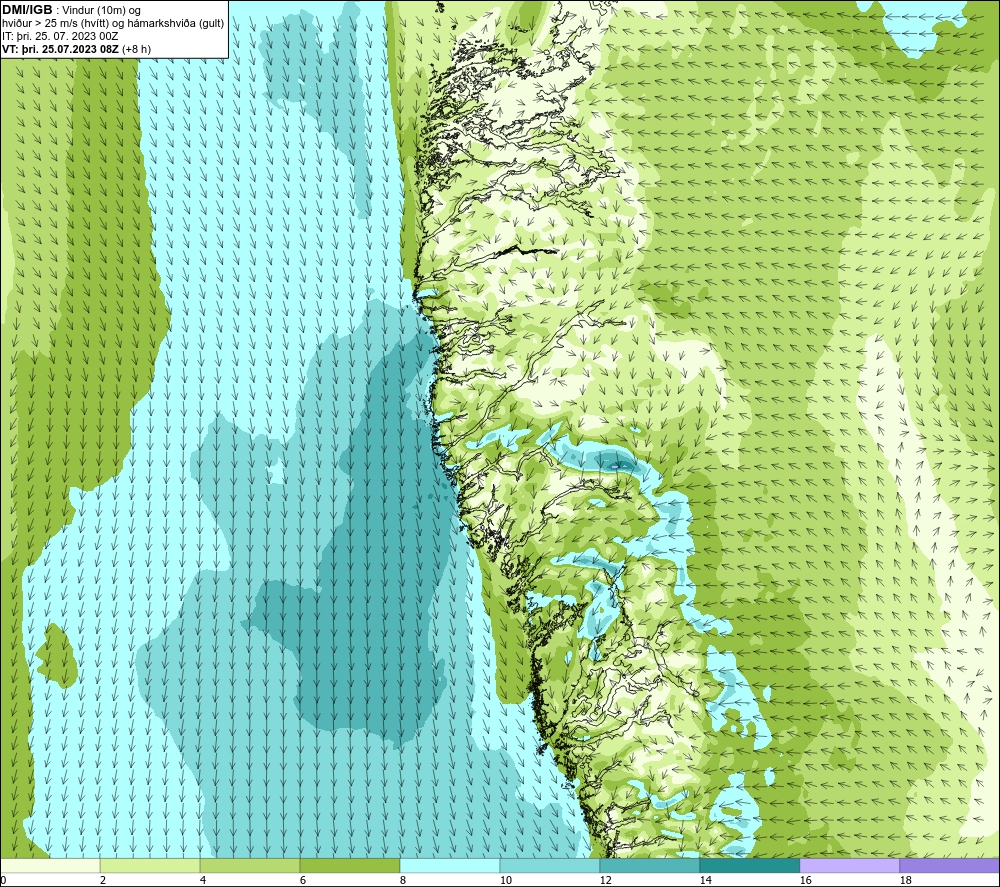The width and height of the screenshot is (1000, 887).
Task: Click the 0–2 m/s pale cream legend swatch
Action: 50,865
